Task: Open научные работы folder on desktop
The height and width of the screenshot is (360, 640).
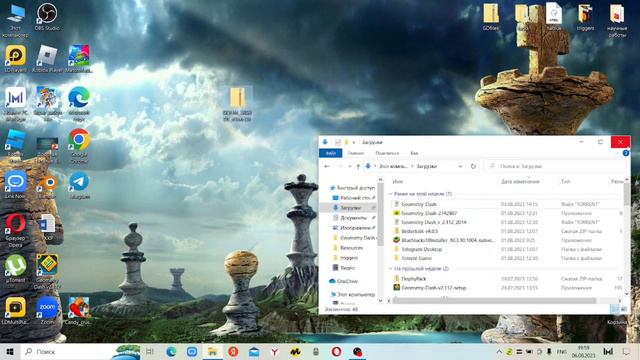Action: (617, 20)
